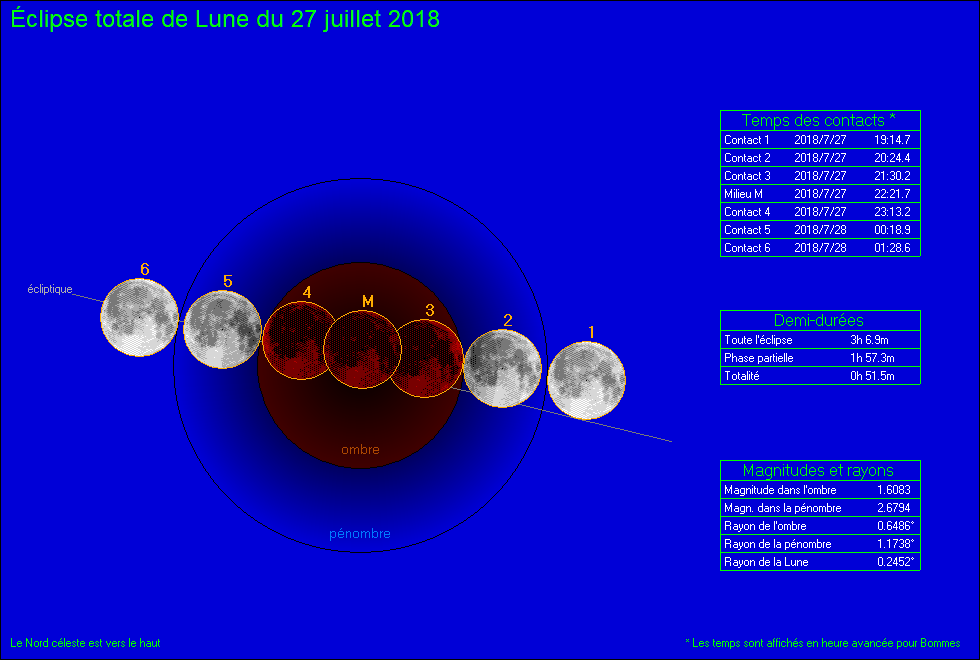Click the orange number 1 label
The width and height of the screenshot is (980, 660).
coord(591,332)
